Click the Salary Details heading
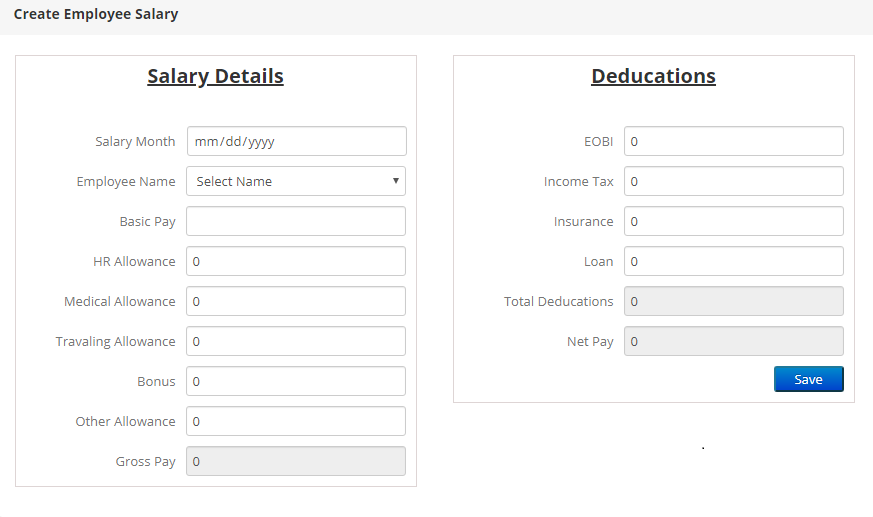873x517 pixels. 215,76
